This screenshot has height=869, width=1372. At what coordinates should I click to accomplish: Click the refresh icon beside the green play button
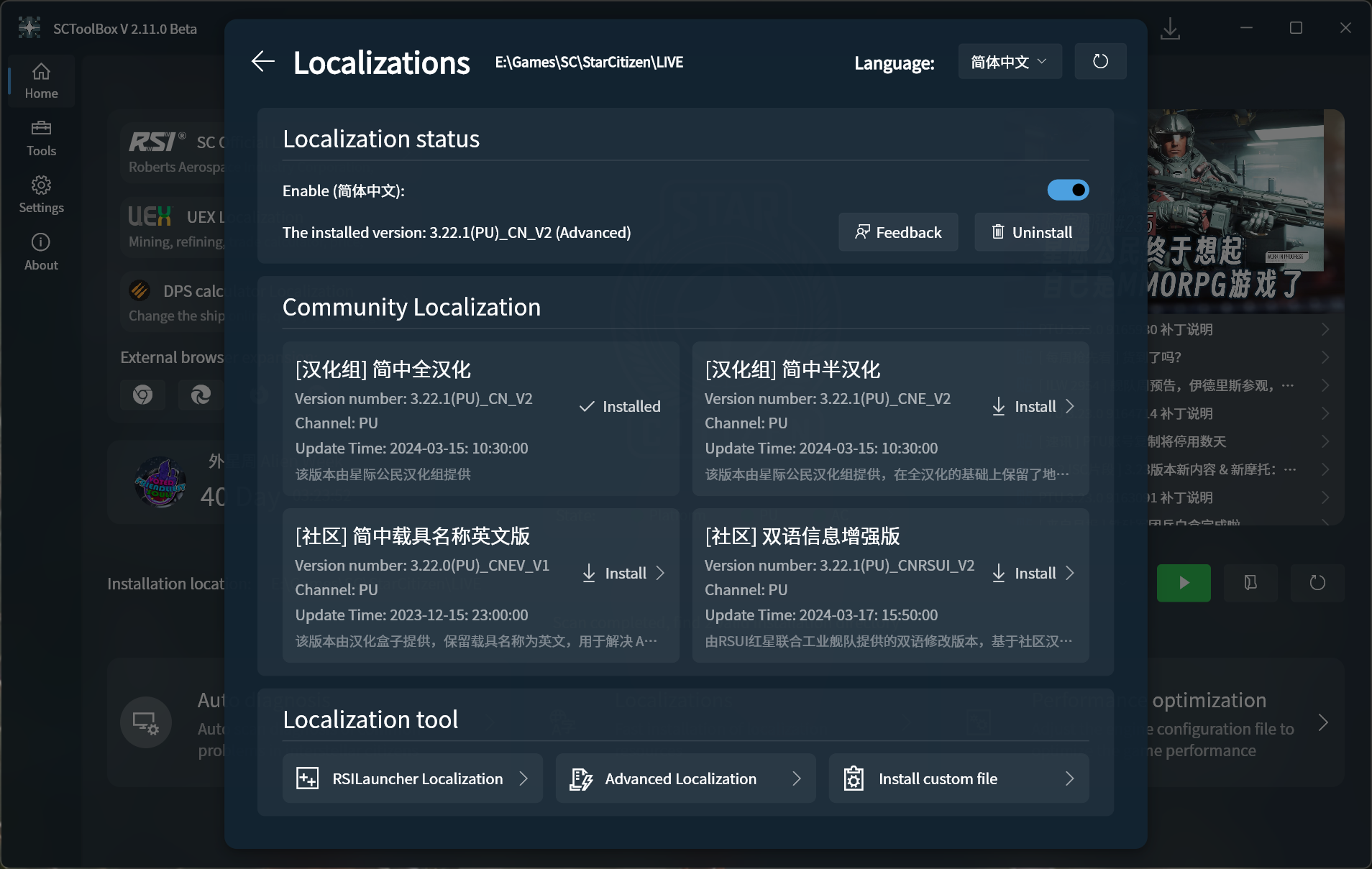click(x=1317, y=583)
